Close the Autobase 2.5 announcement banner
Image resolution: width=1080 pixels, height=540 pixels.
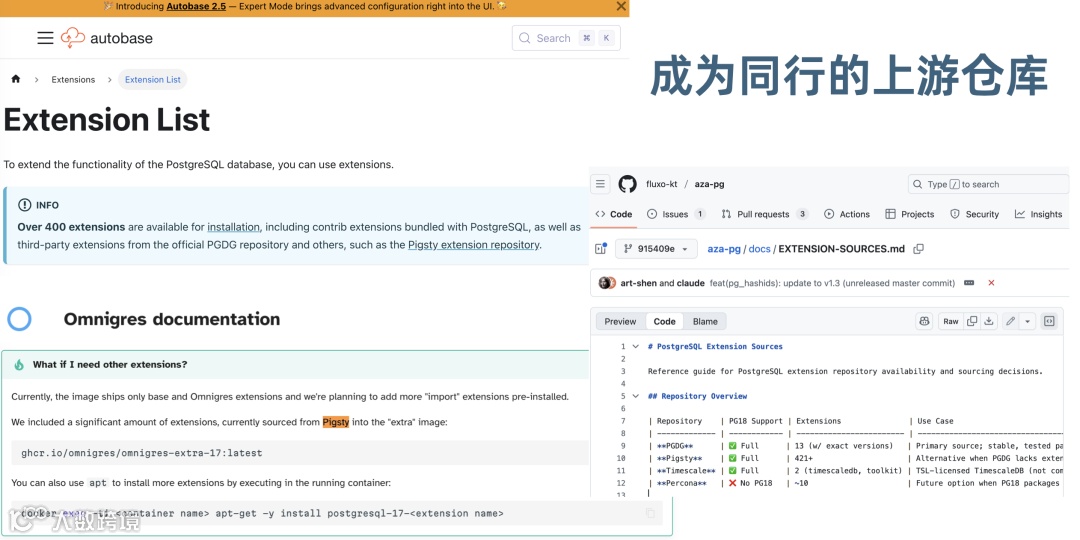621,6
